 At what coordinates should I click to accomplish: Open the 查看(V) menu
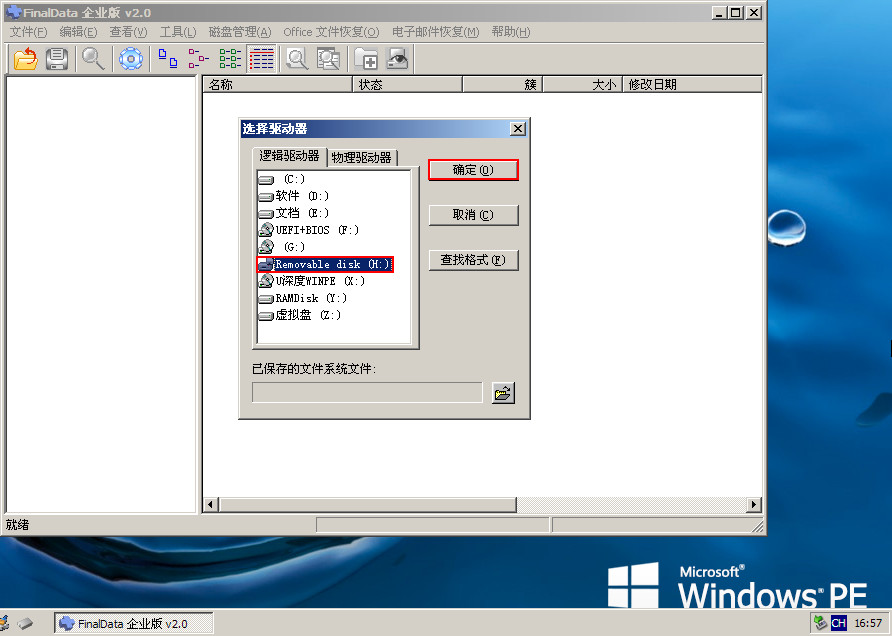[129, 32]
